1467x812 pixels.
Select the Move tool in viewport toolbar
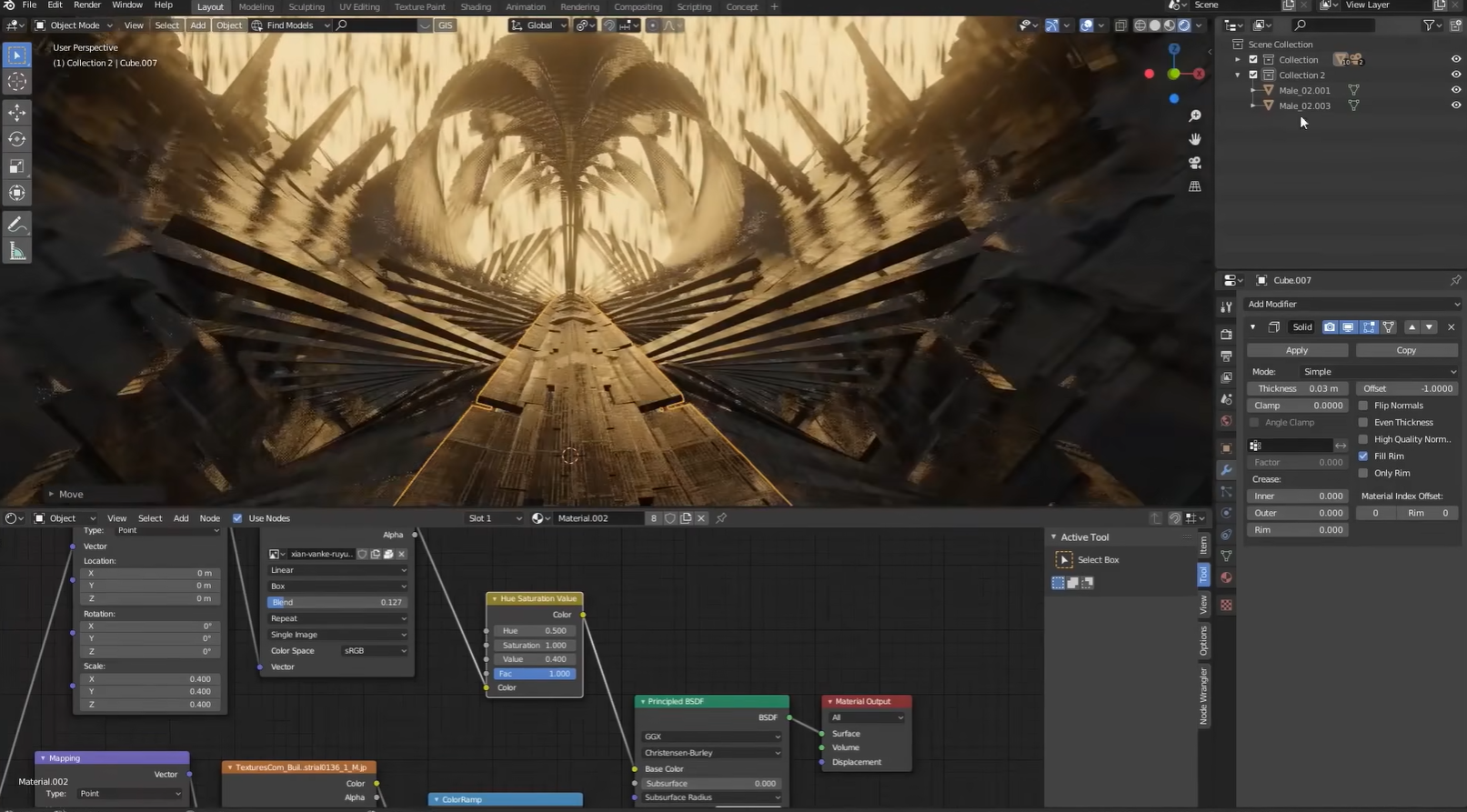[17, 112]
